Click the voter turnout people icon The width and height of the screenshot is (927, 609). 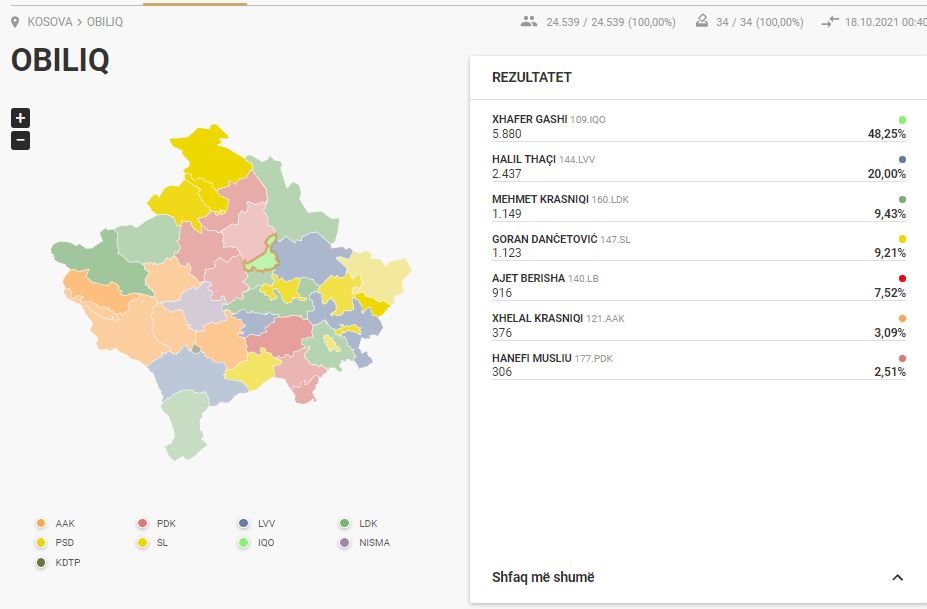tap(527, 19)
